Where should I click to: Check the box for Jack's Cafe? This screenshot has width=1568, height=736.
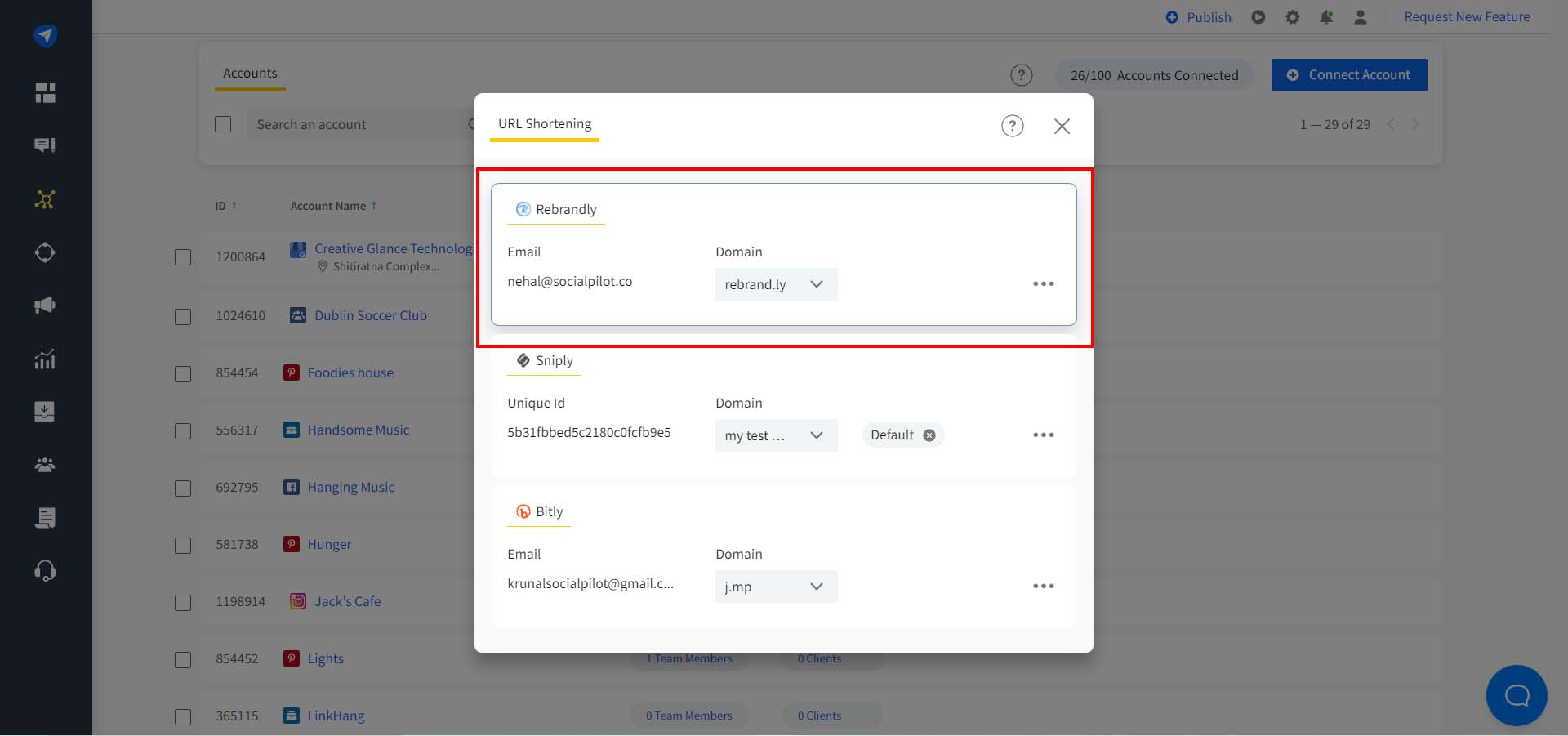click(183, 602)
